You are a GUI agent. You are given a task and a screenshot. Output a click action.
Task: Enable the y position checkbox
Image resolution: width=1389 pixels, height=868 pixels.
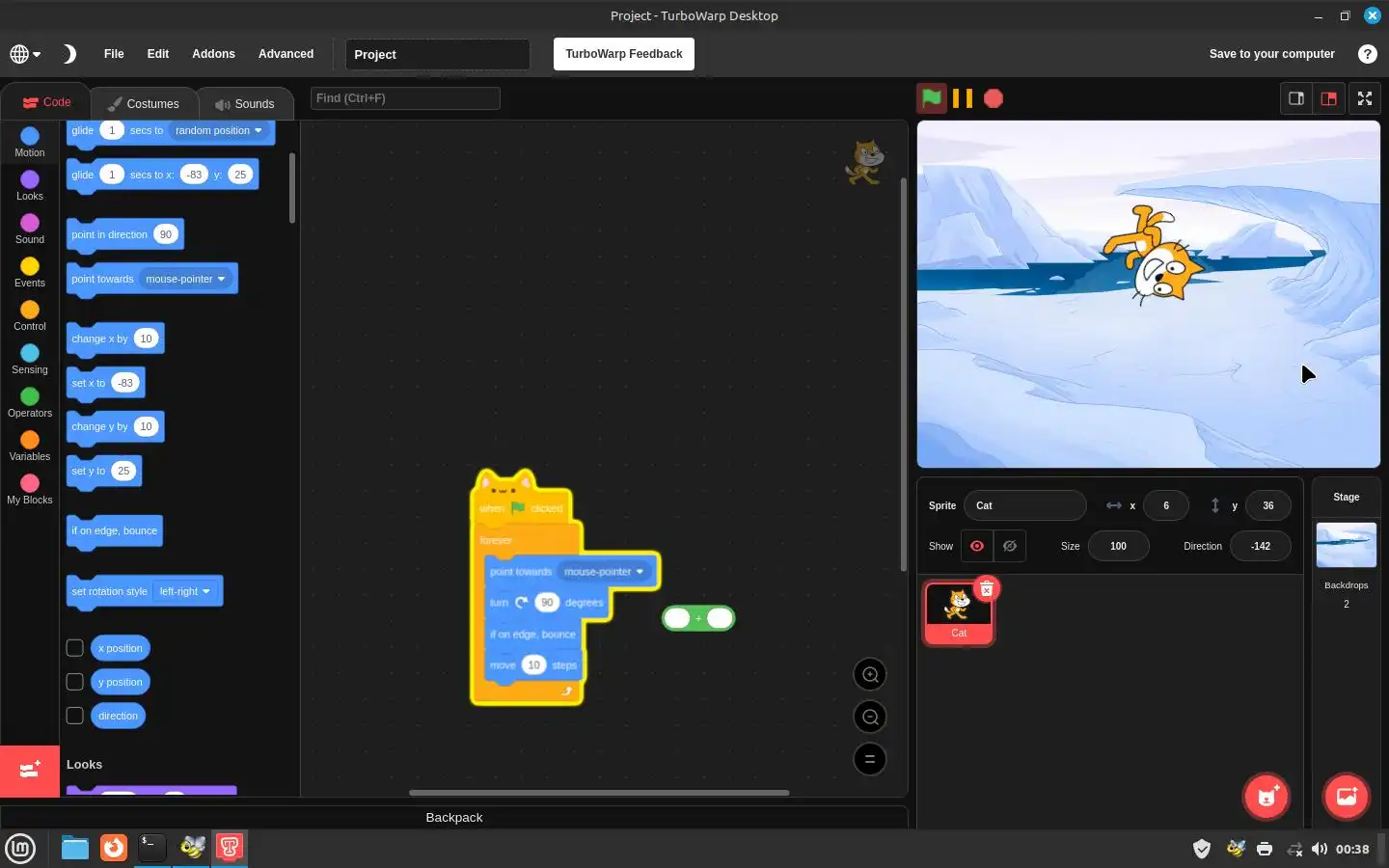pos(74,681)
